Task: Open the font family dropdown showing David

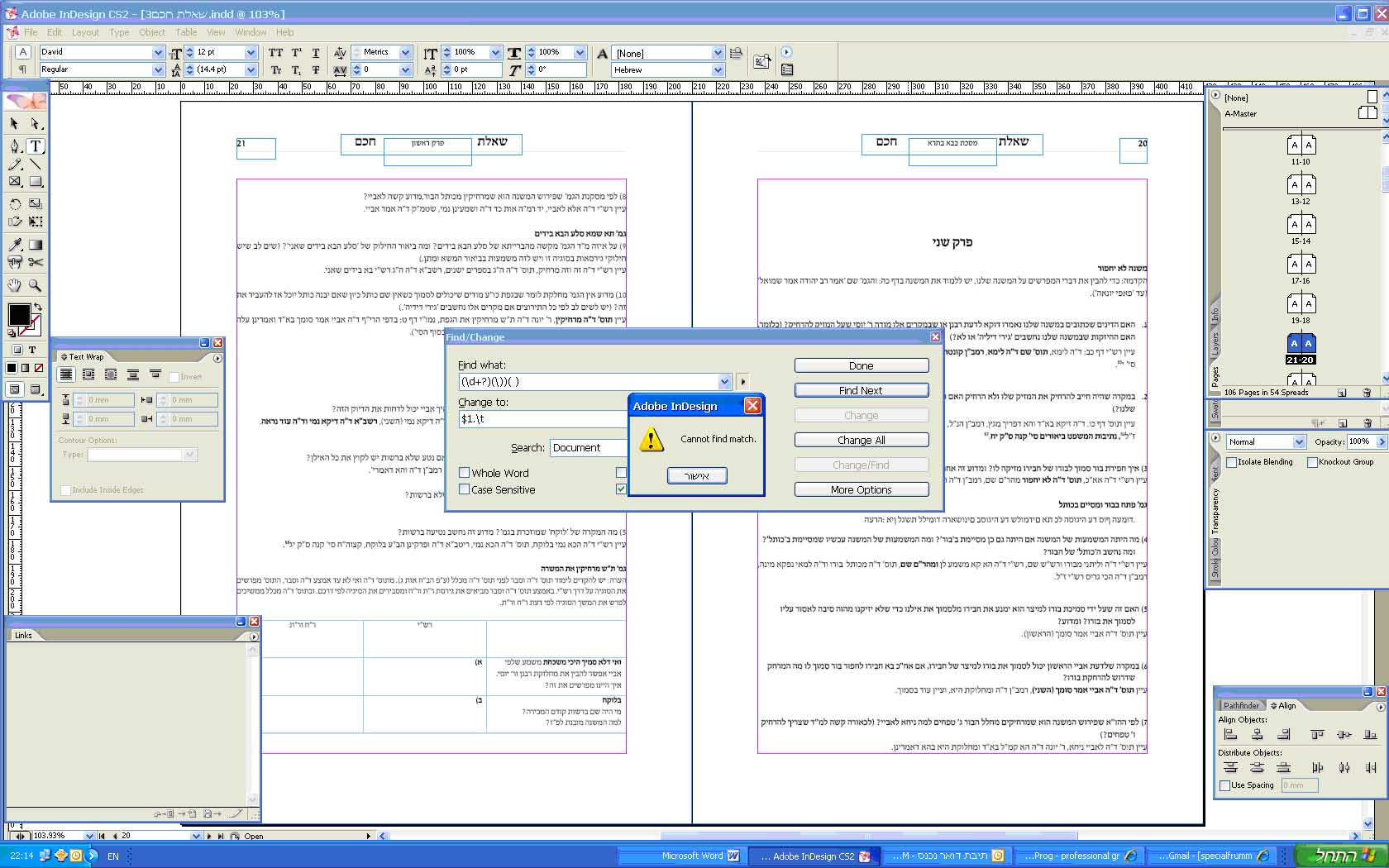Action: 158,52
